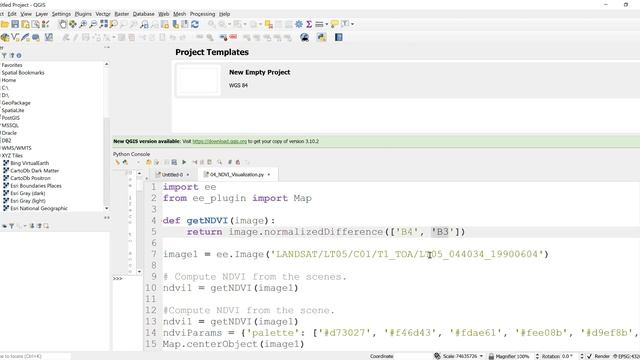Click the Save script icon in editor
This screenshot has width=640, height=360.
point(174,162)
